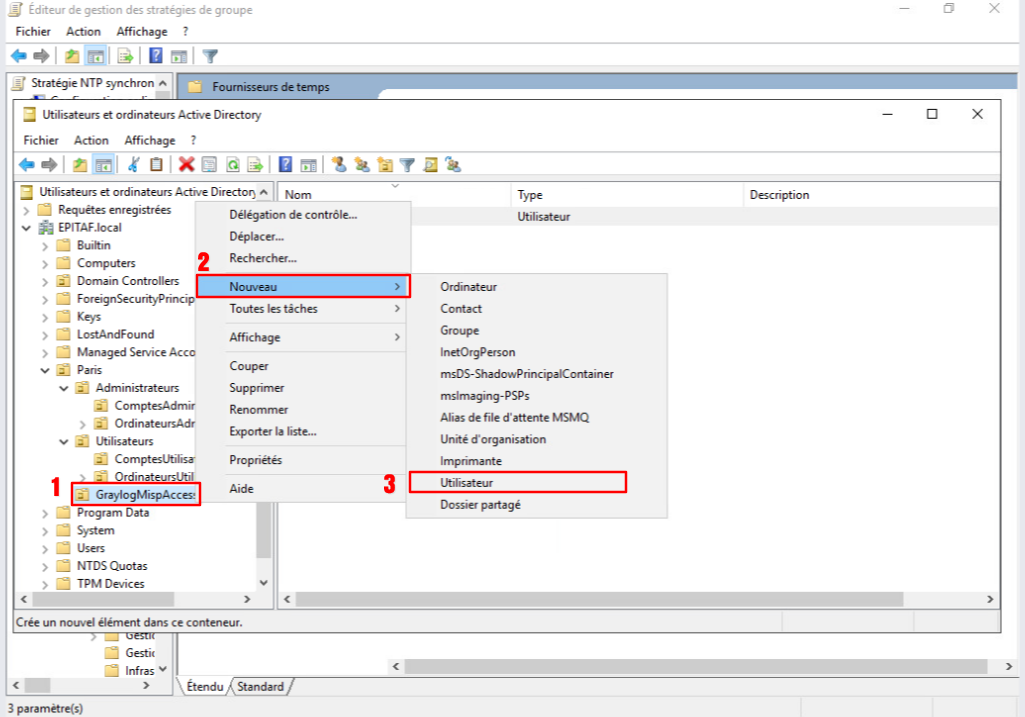
Task: Click the green refresh icon in Active Directory toolbar
Action: click(x=232, y=165)
